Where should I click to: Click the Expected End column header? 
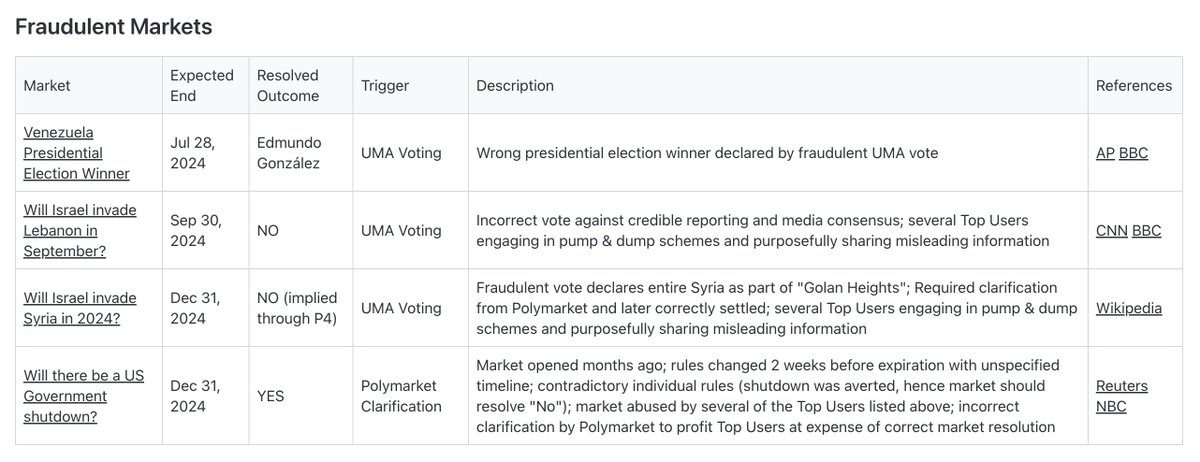point(202,85)
